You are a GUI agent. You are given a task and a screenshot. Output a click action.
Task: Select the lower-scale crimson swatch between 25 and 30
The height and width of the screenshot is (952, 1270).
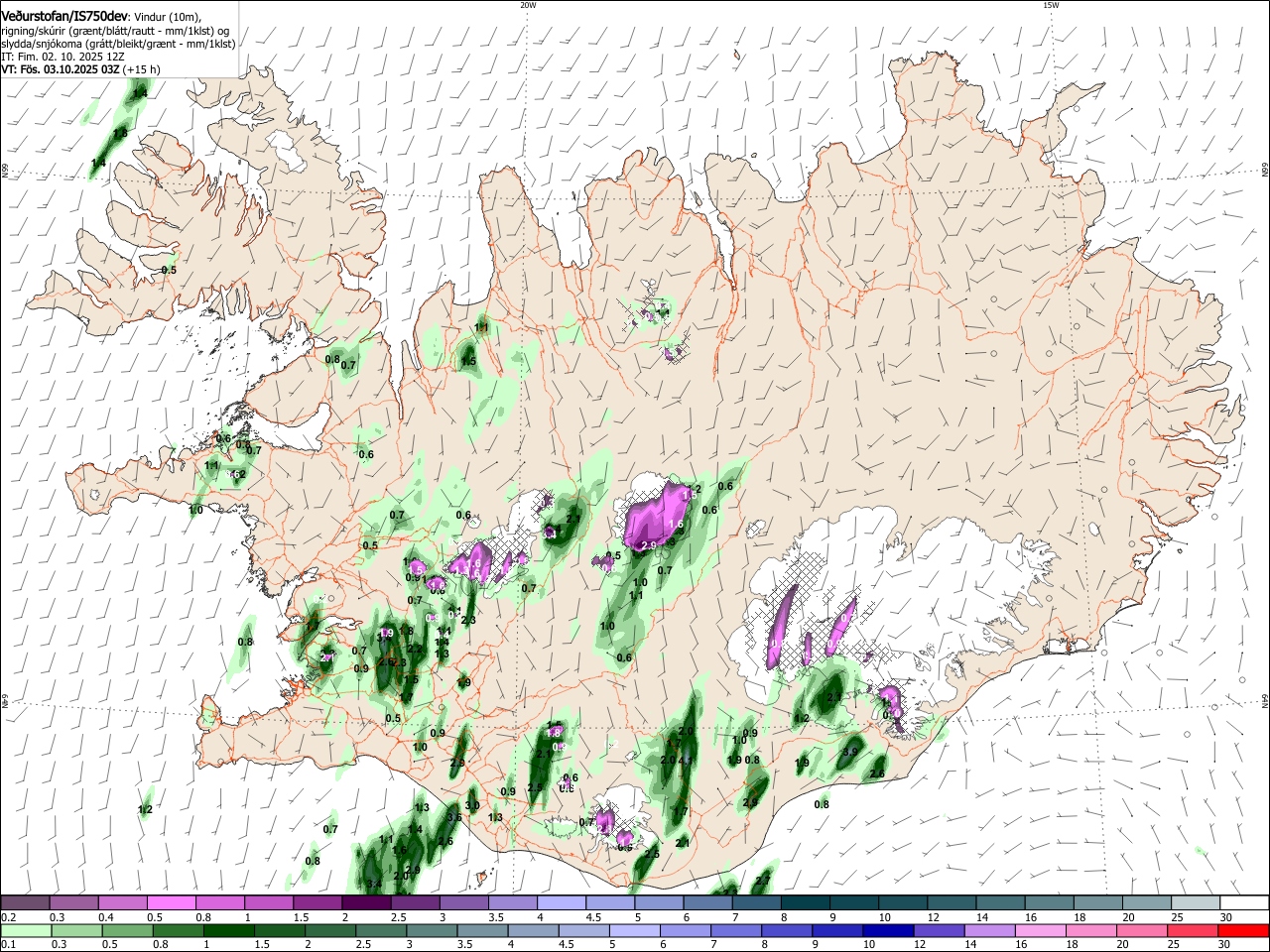pos(1192,930)
